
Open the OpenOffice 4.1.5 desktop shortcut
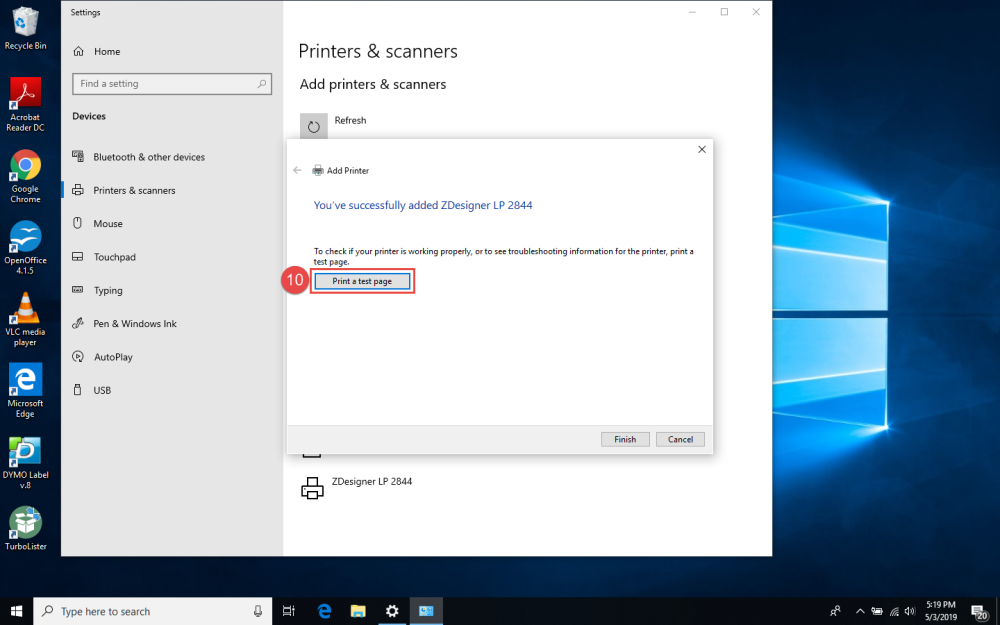25,247
